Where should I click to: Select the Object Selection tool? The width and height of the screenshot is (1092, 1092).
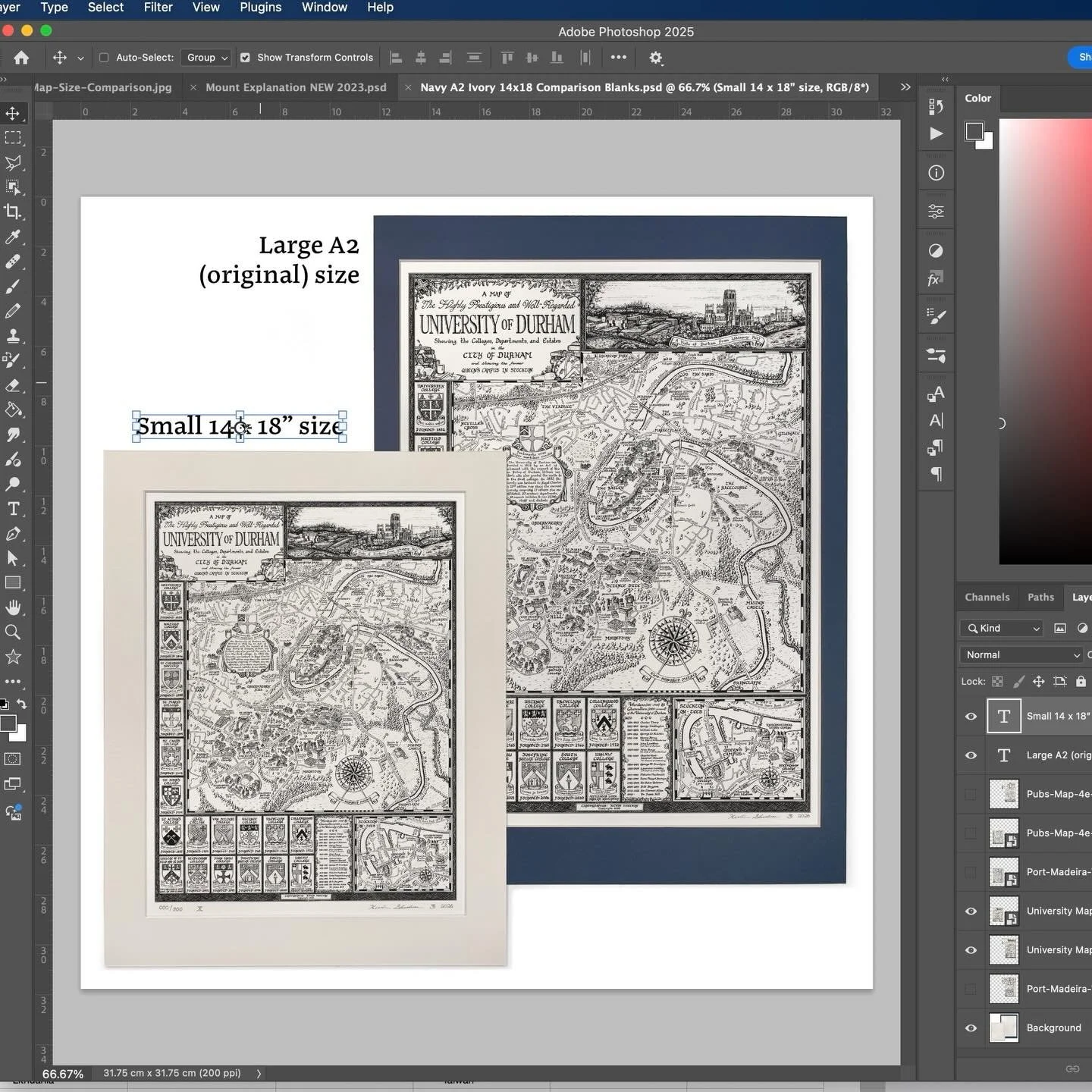pyautogui.click(x=13, y=187)
